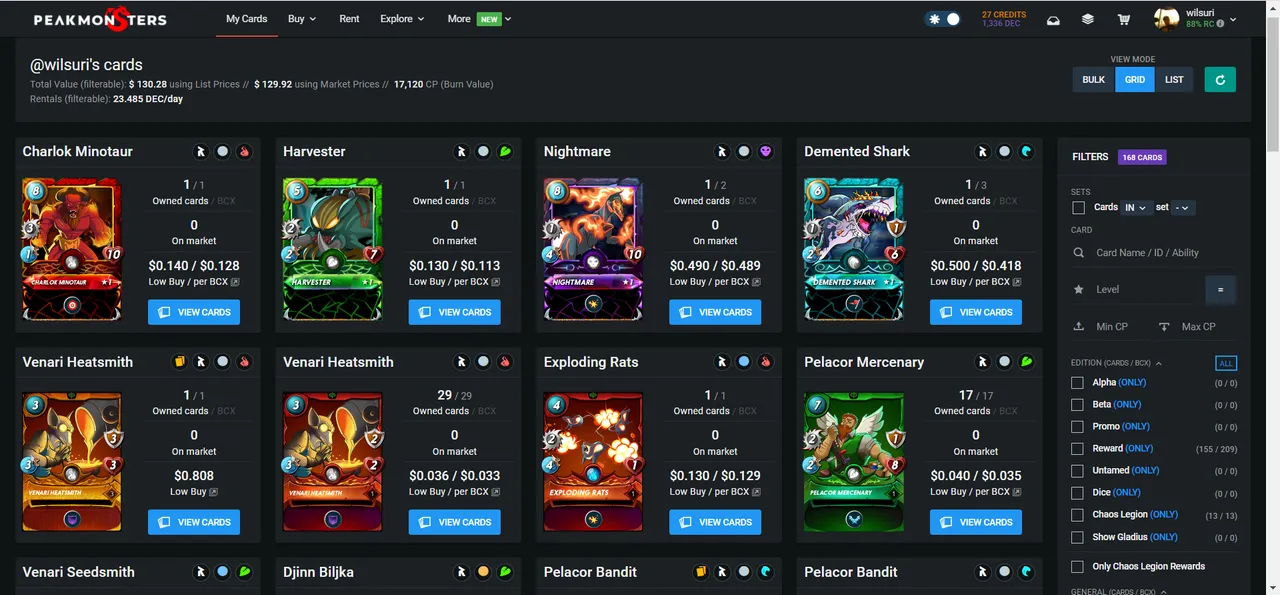Click the water element icon on Demented Shark
Viewport: 1280px width, 595px height.
tap(1026, 152)
